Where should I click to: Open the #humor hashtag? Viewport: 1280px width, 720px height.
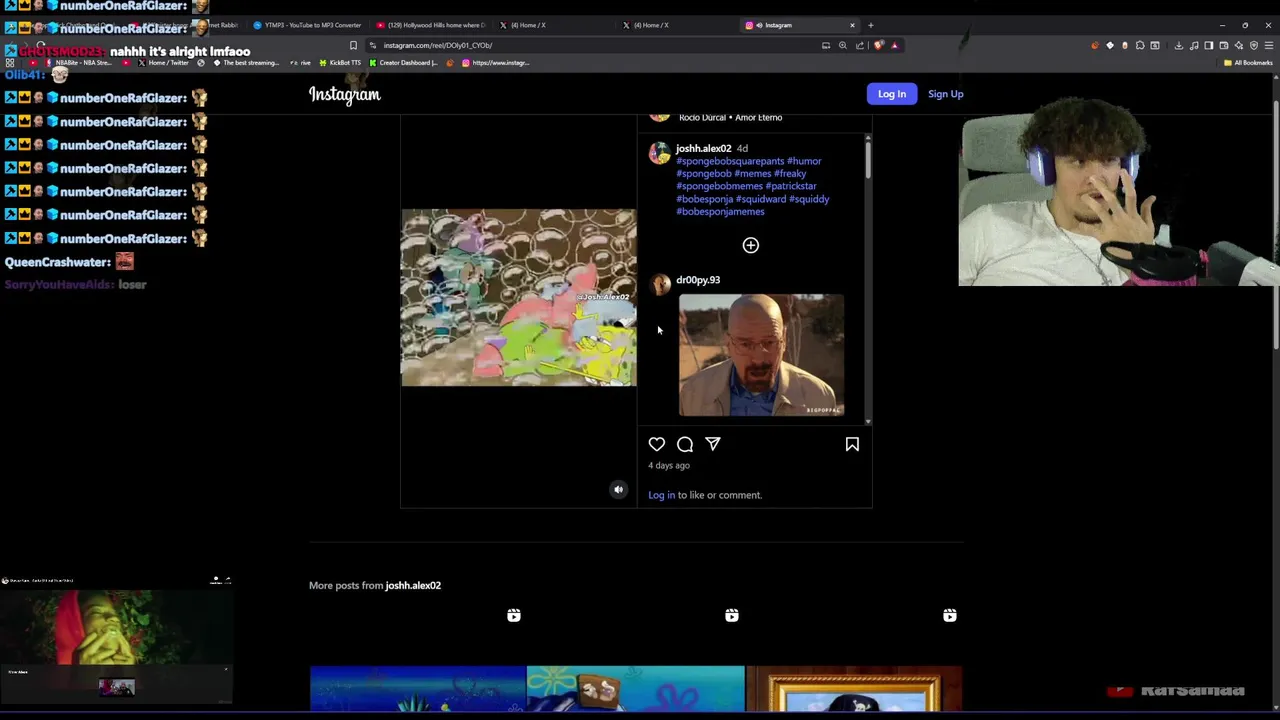point(804,161)
